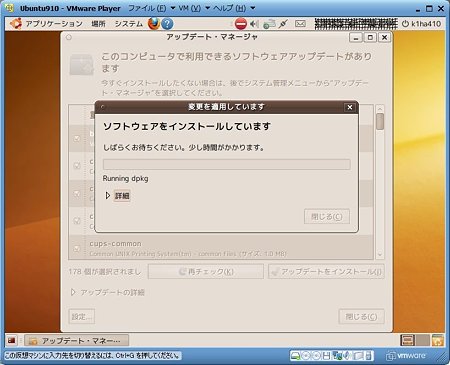
Task: Click the VMware hard disk status icon
Action: 295,356
